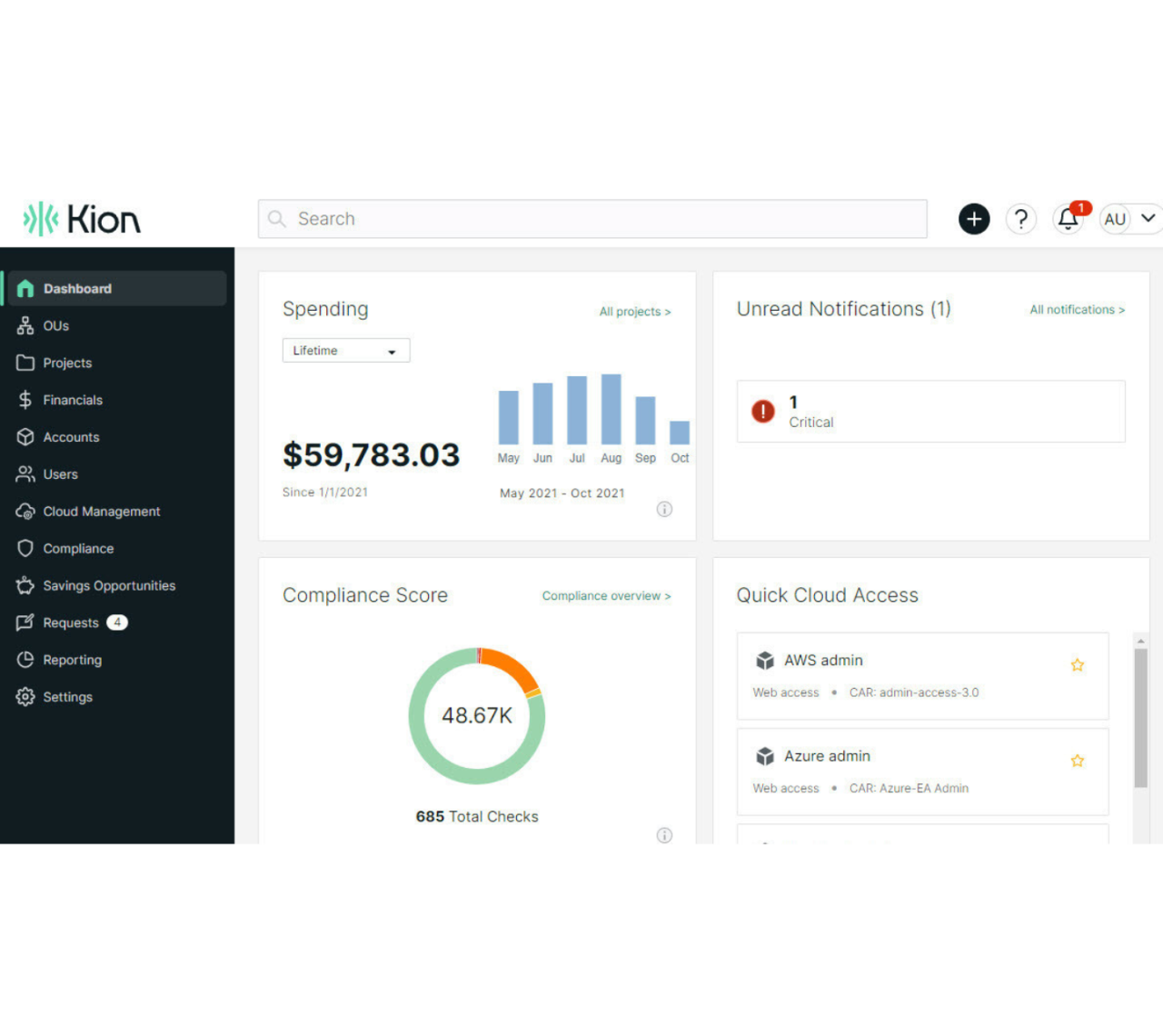The image size is (1163, 1036).
Task: Open the Accounts page
Action: [x=71, y=437]
